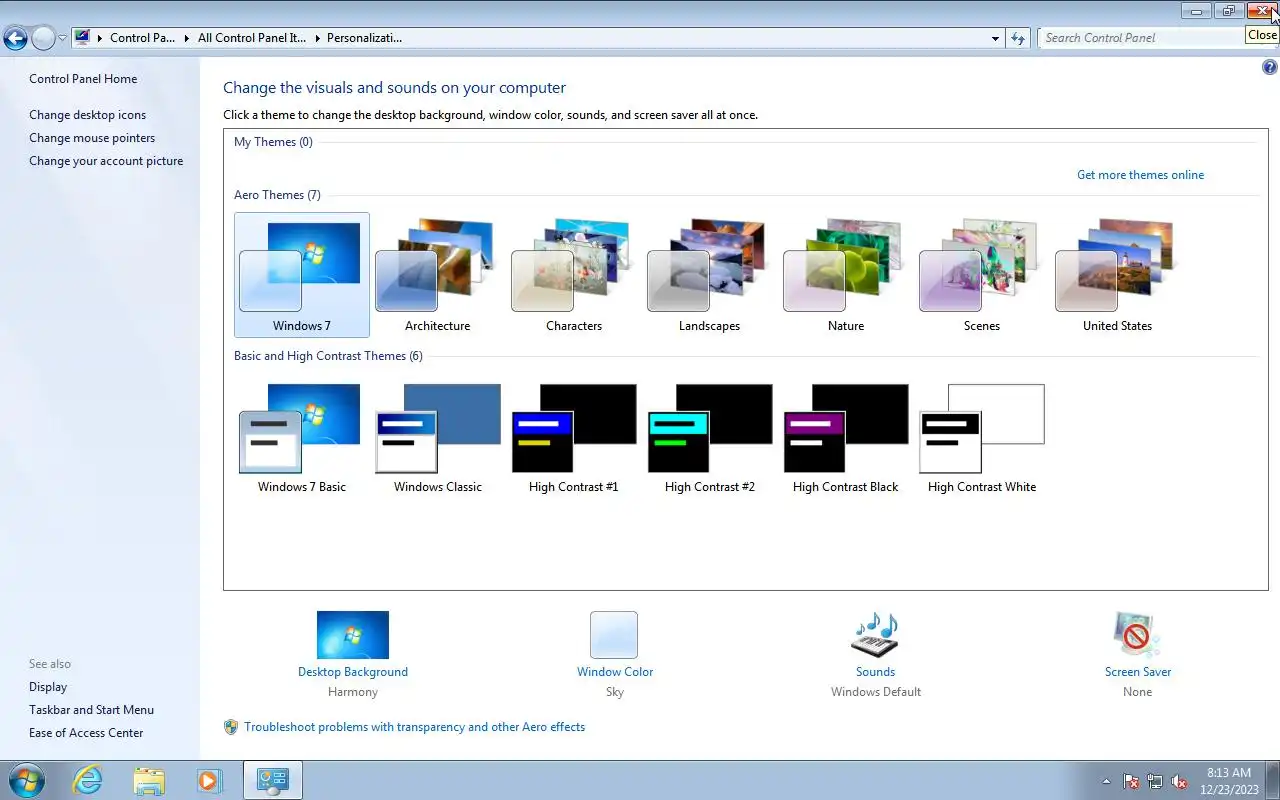This screenshot has height=800, width=1280.
Task: Restore down the Personalization window
Action: coord(1229,10)
